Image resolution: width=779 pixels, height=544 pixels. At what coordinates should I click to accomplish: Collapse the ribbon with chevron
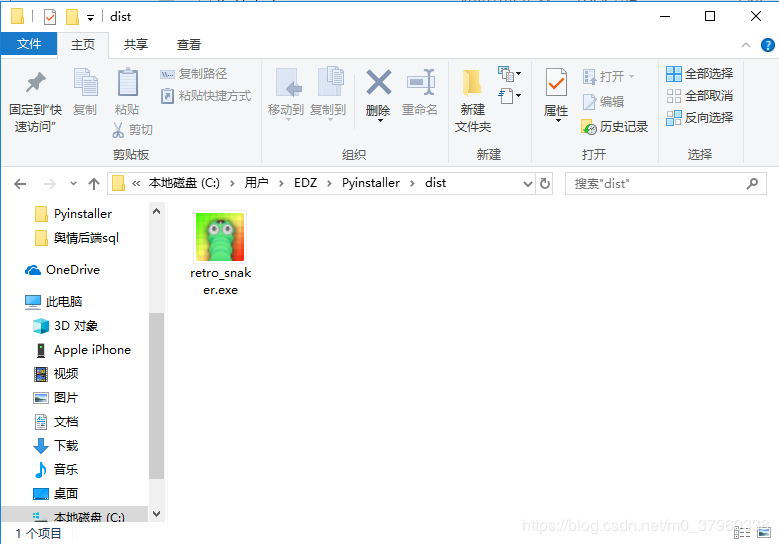(x=746, y=45)
